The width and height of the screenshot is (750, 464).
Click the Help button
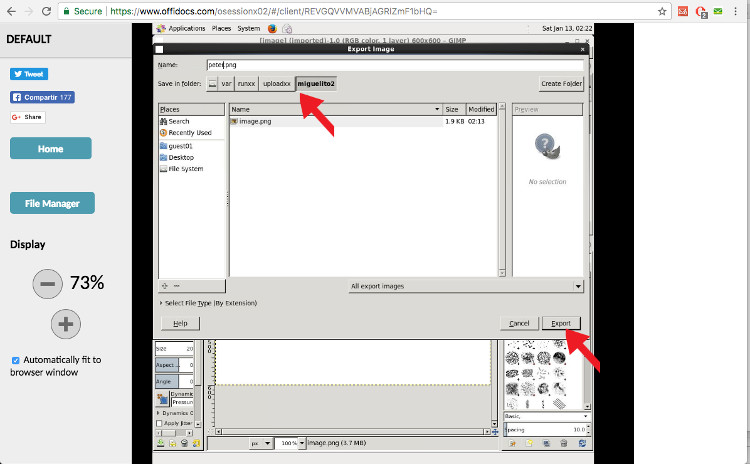click(180, 323)
